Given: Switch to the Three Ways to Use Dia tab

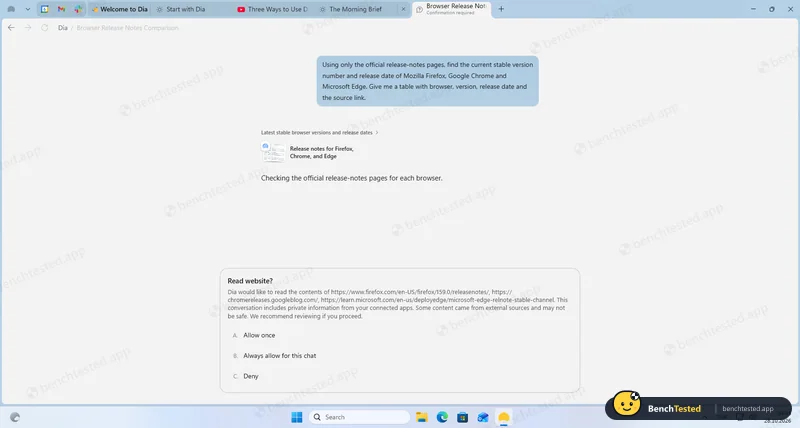Looking at the screenshot, I should (272, 9).
